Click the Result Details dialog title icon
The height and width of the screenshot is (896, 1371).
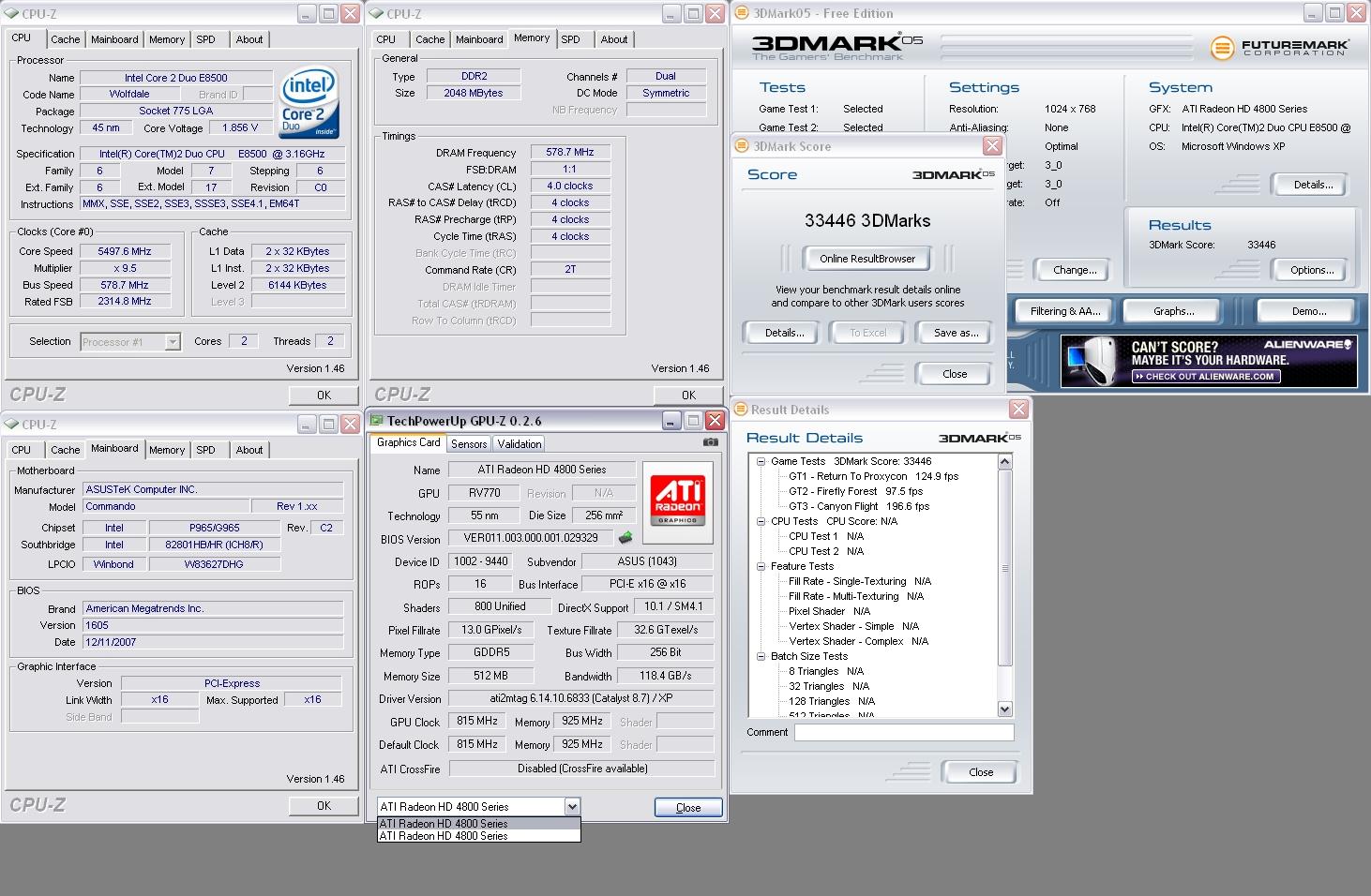click(x=740, y=410)
